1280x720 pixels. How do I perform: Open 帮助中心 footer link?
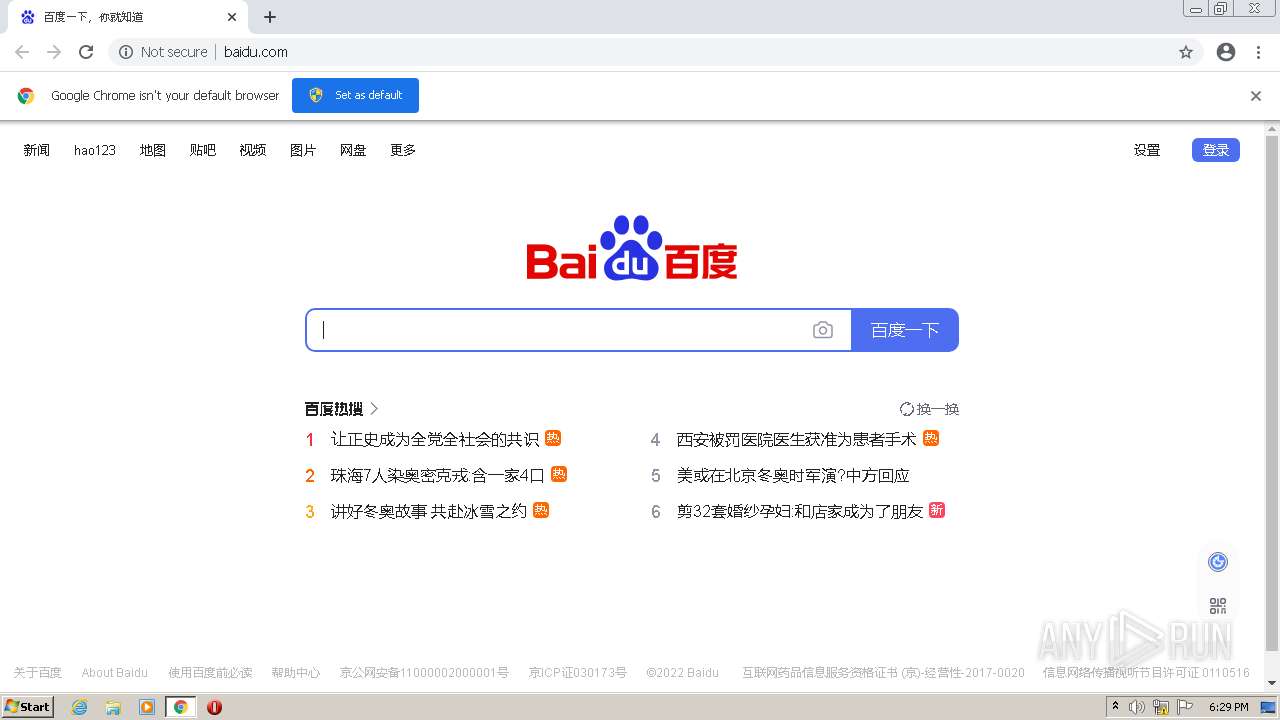click(296, 673)
